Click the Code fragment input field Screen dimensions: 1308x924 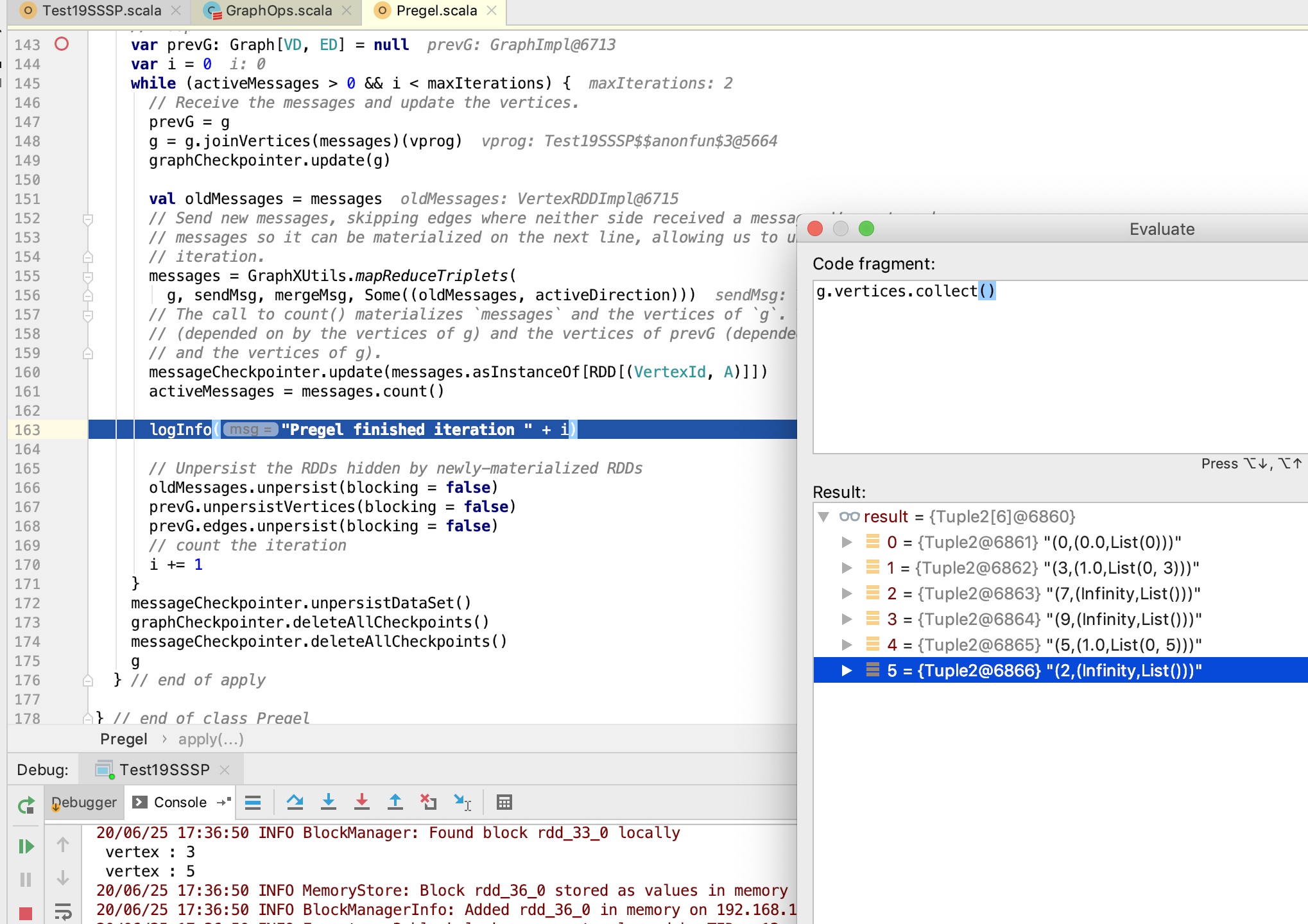[x=1060, y=366]
